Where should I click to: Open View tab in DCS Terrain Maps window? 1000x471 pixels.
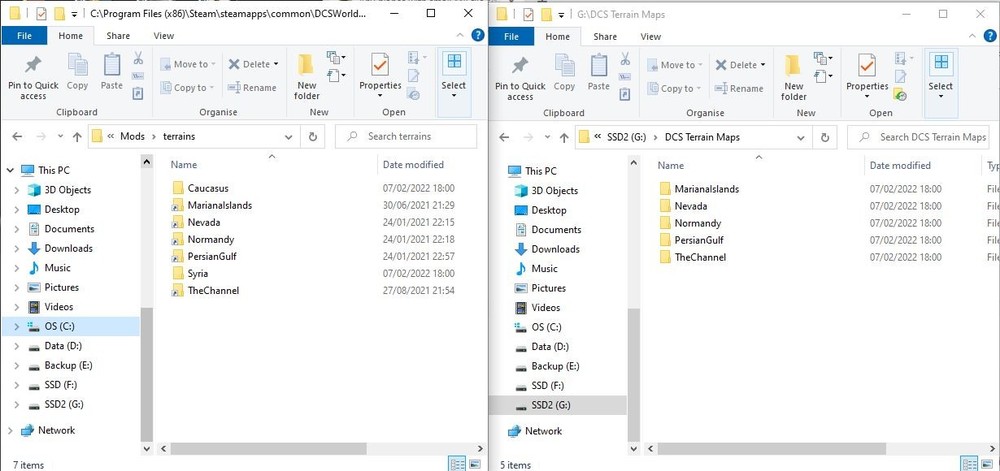pyautogui.click(x=651, y=37)
